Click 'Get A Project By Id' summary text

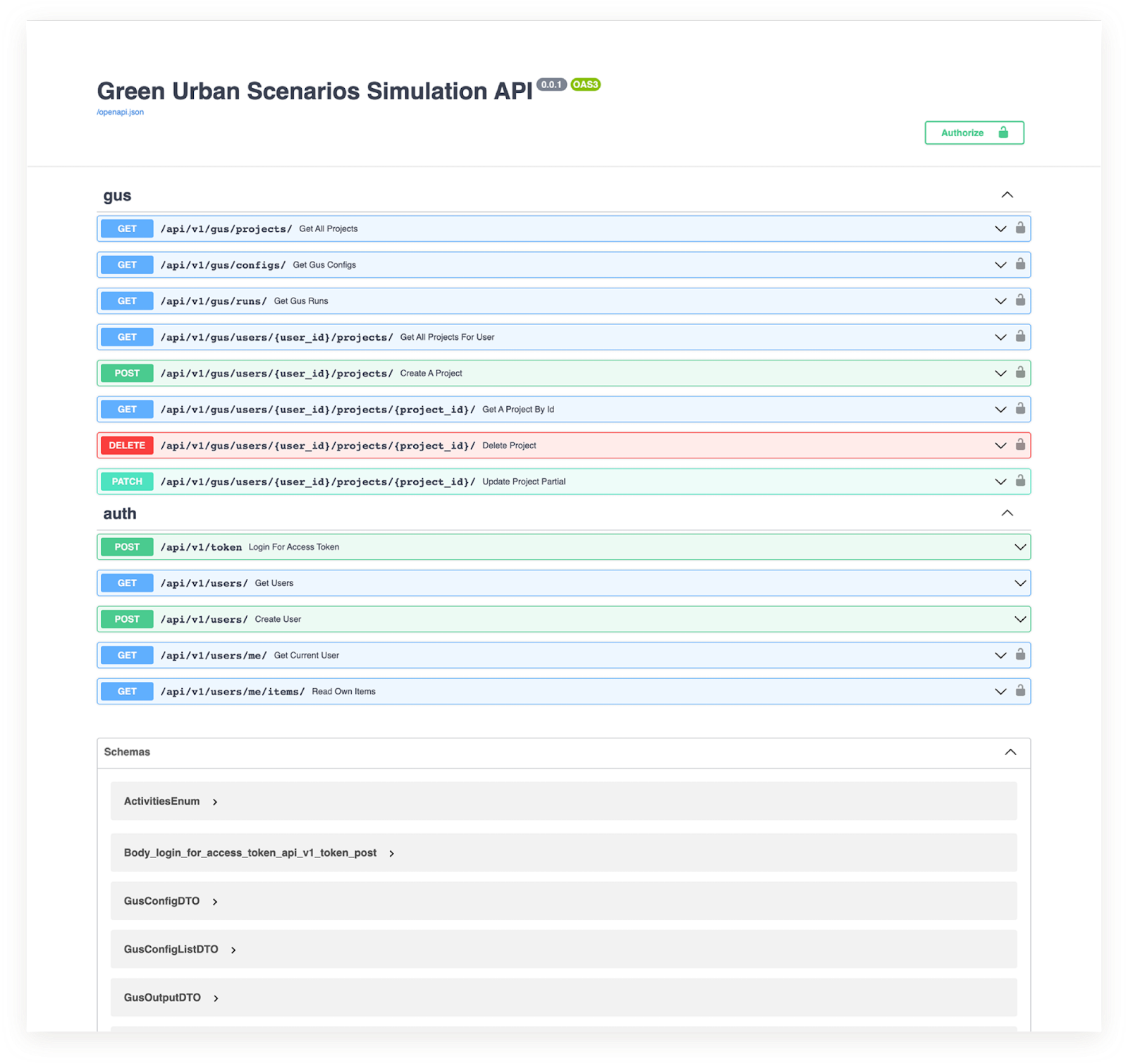518,409
